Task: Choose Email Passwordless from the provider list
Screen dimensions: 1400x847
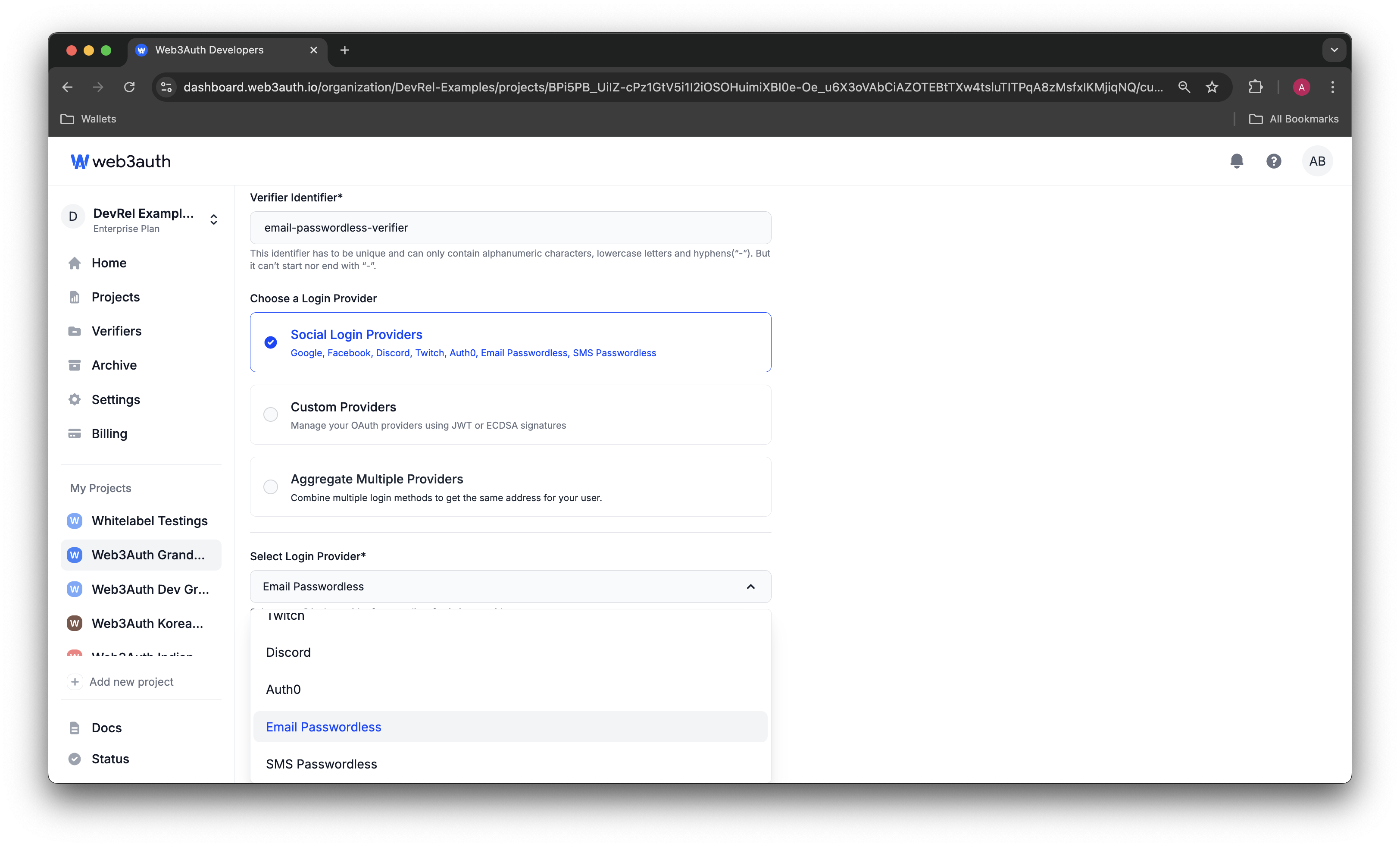Action: pyautogui.click(x=510, y=727)
